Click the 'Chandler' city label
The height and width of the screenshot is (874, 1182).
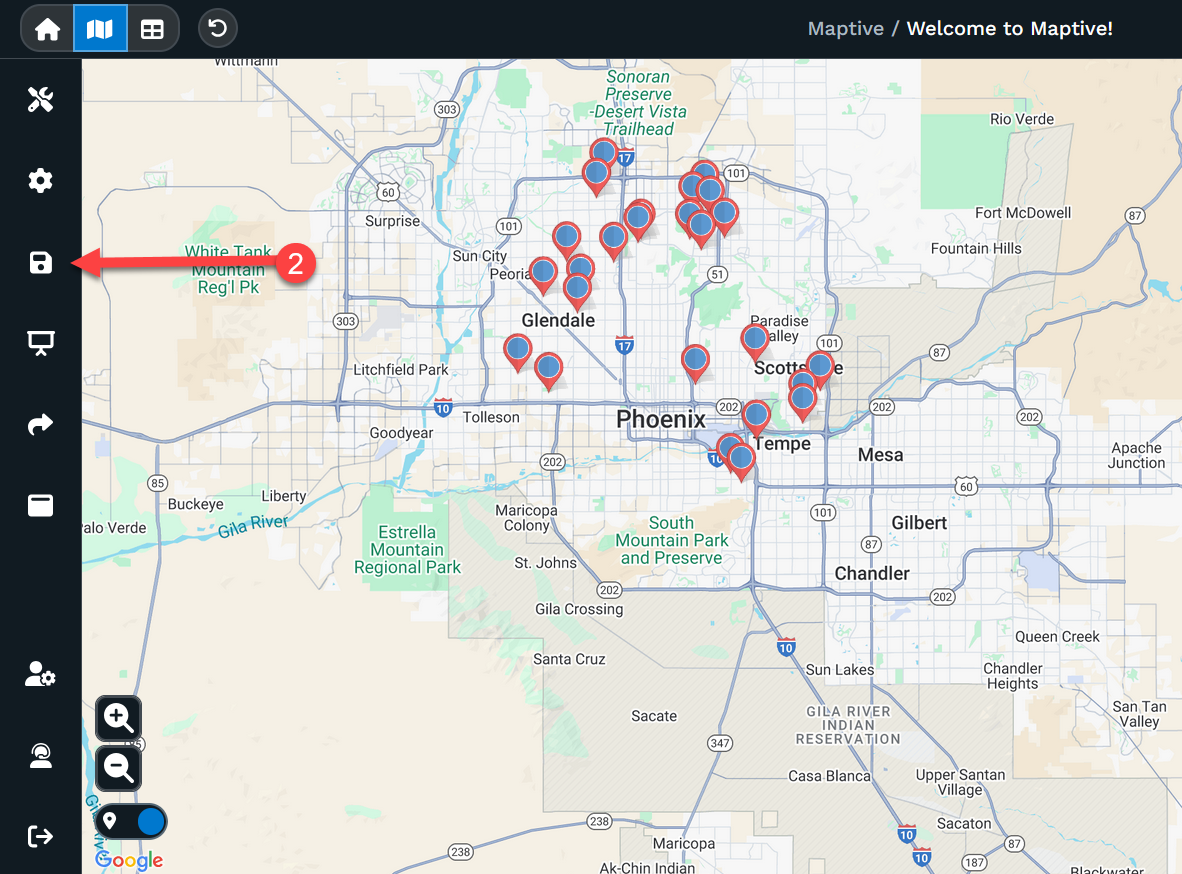871,573
